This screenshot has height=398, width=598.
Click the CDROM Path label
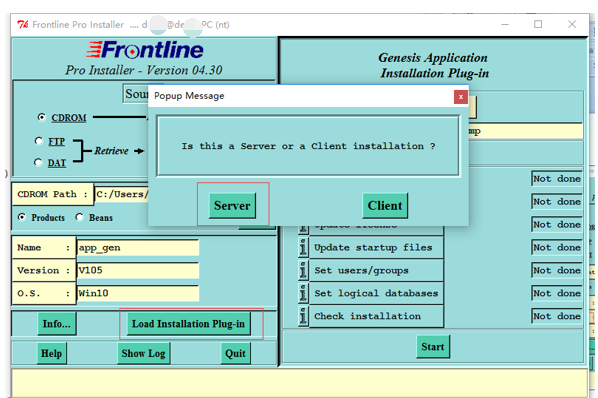(52, 194)
